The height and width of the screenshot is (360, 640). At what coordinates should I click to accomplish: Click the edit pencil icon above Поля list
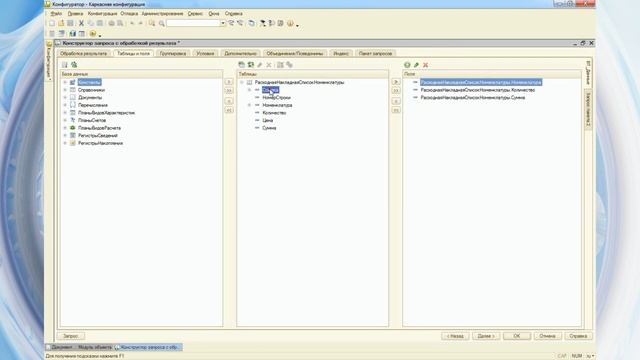[x=416, y=65]
